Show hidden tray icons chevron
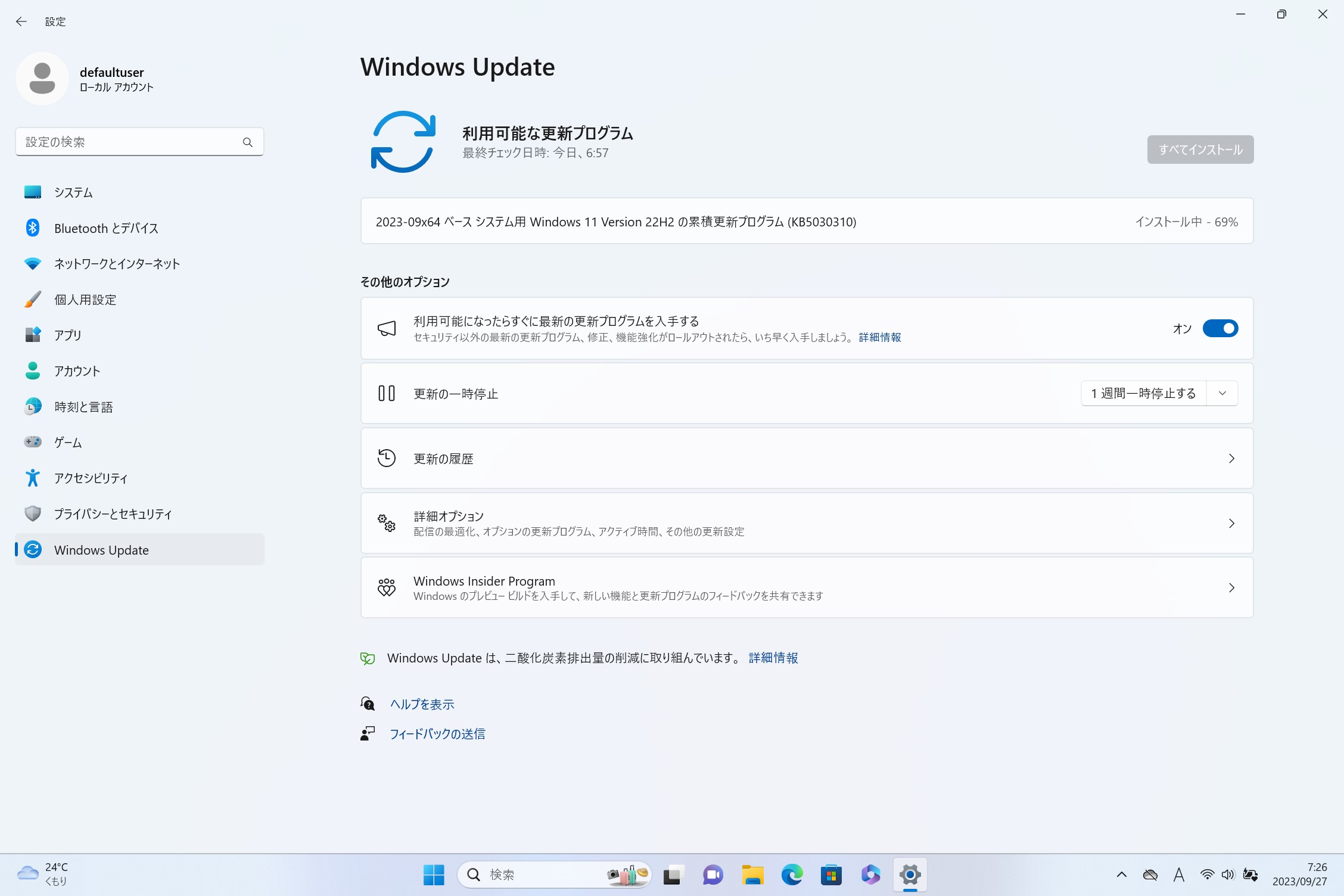 1122,875
